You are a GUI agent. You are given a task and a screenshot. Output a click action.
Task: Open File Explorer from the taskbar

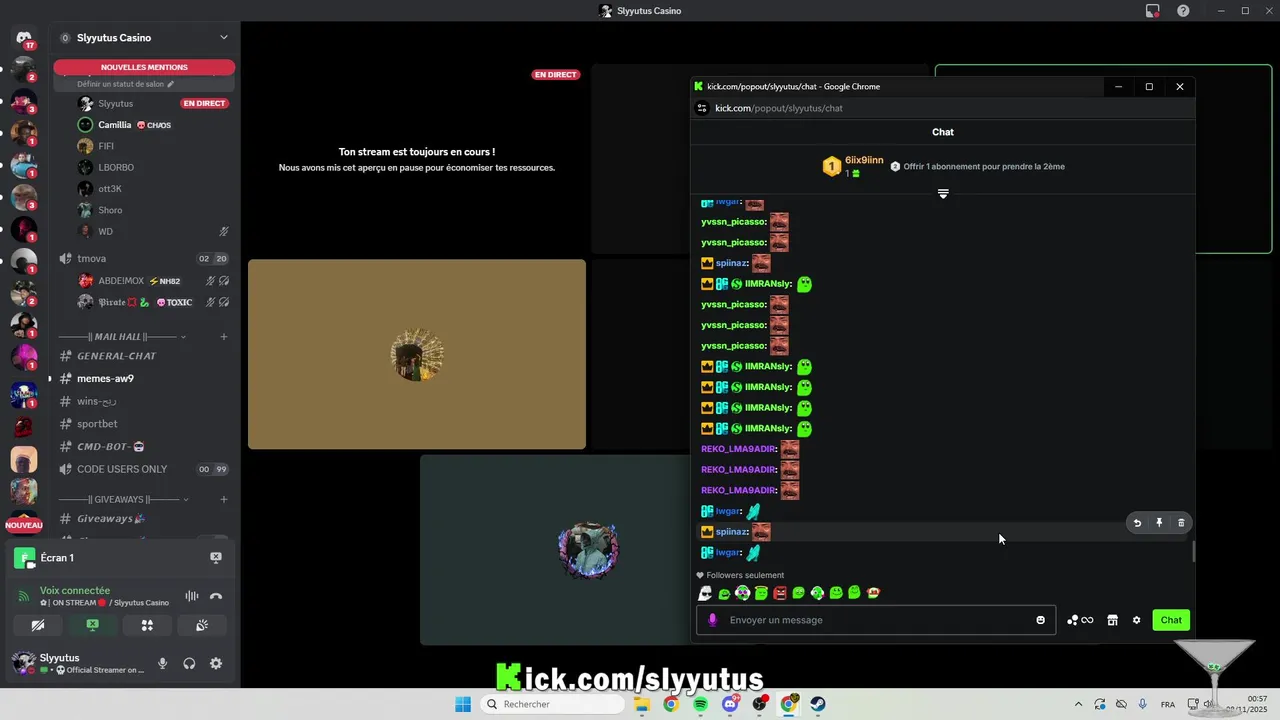[641, 704]
